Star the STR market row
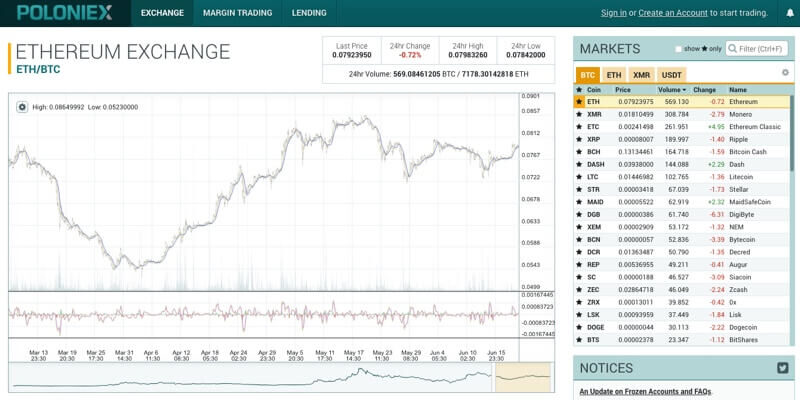The width and height of the screenshot is (800, 400). coord(579,189)
